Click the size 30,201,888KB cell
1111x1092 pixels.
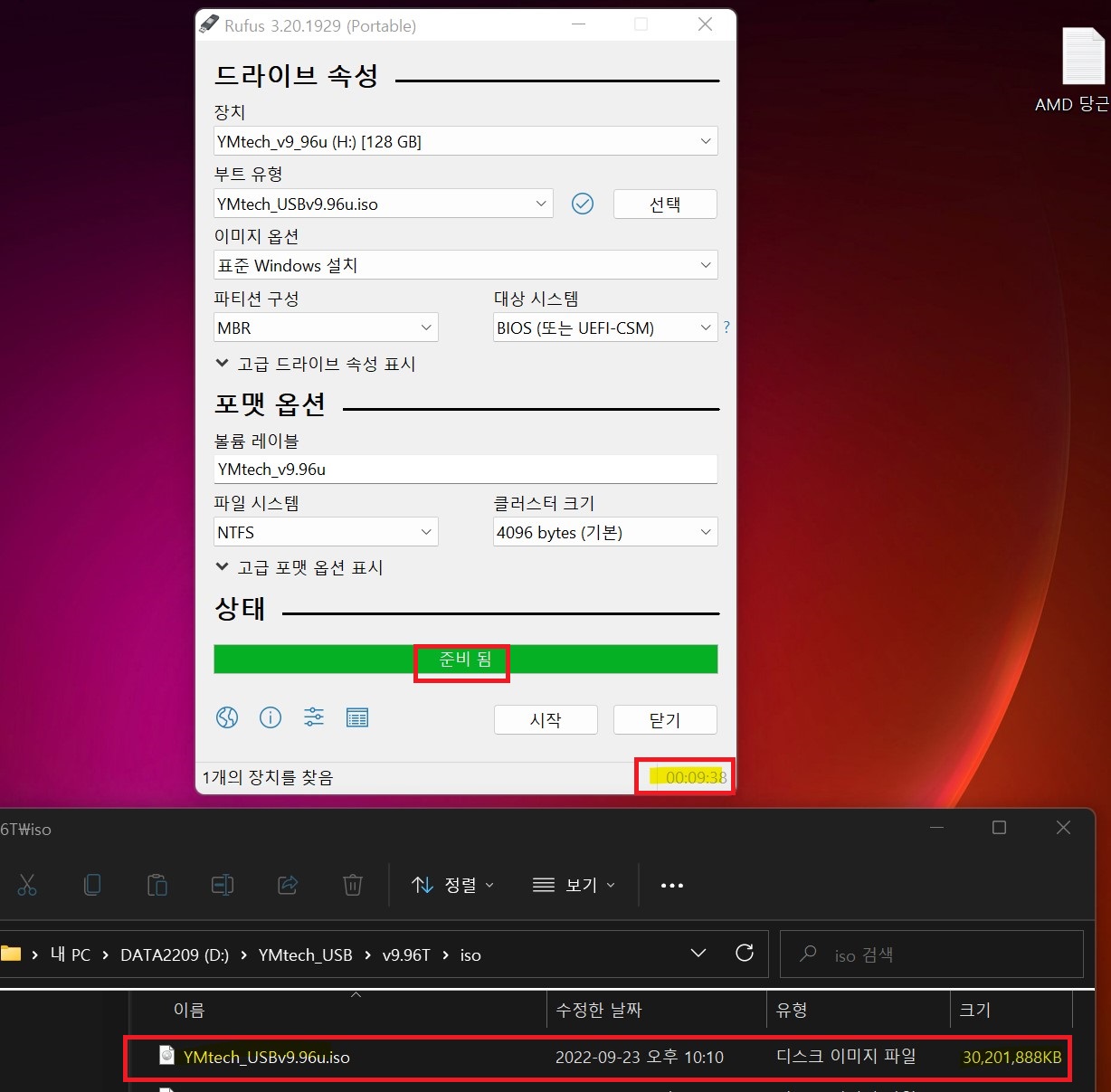pyautogui.click(x=1011, y=1057)
